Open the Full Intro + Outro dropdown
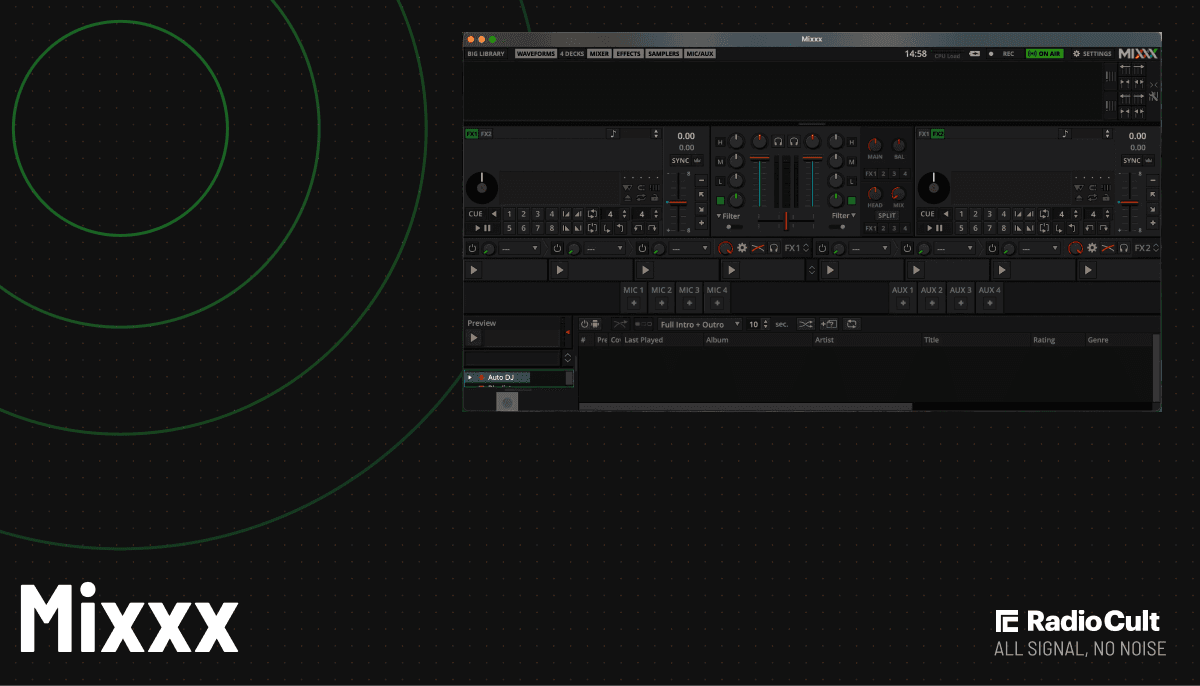 (701, 324)
